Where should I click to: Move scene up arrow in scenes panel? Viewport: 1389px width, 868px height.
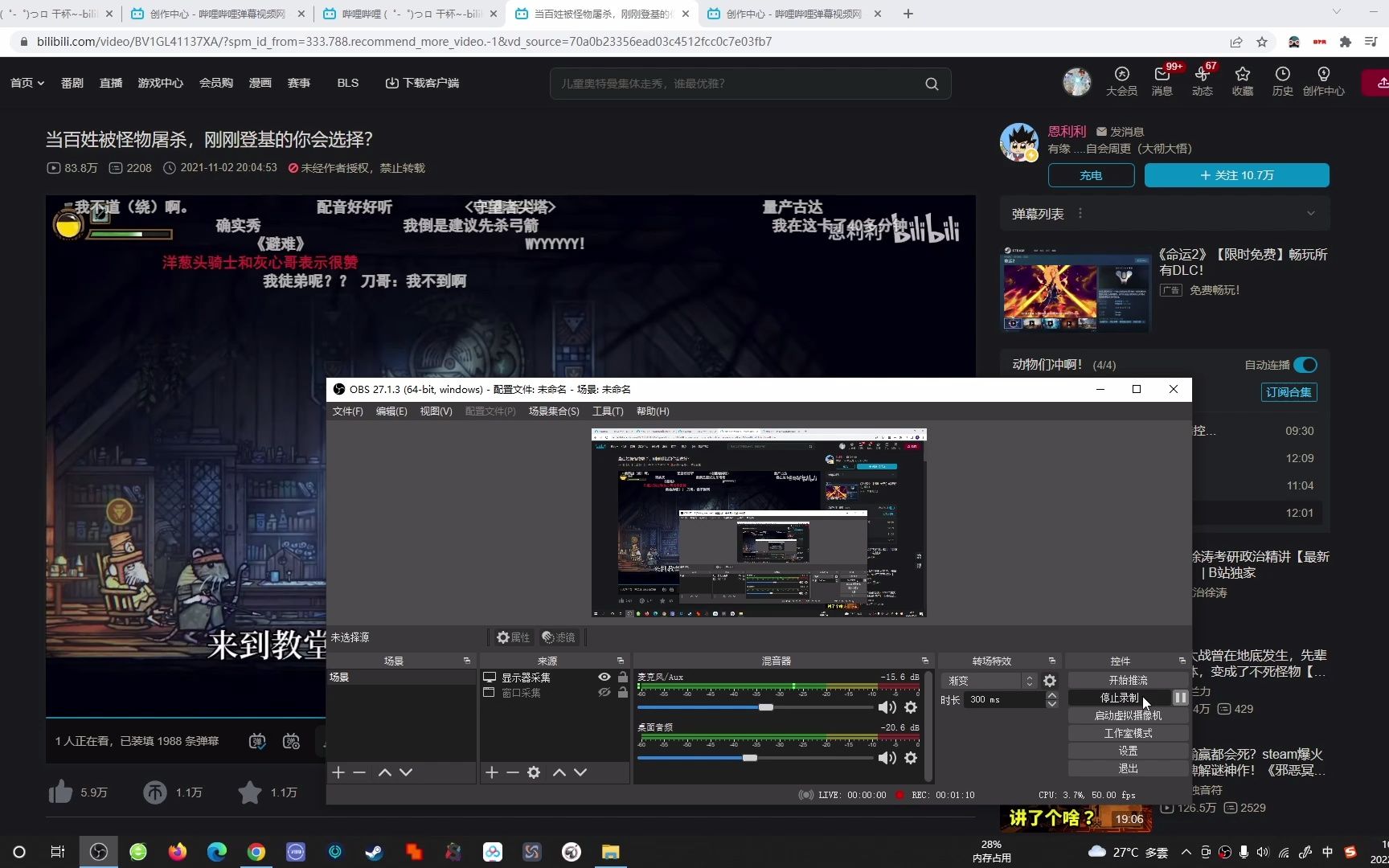[385, 772]
